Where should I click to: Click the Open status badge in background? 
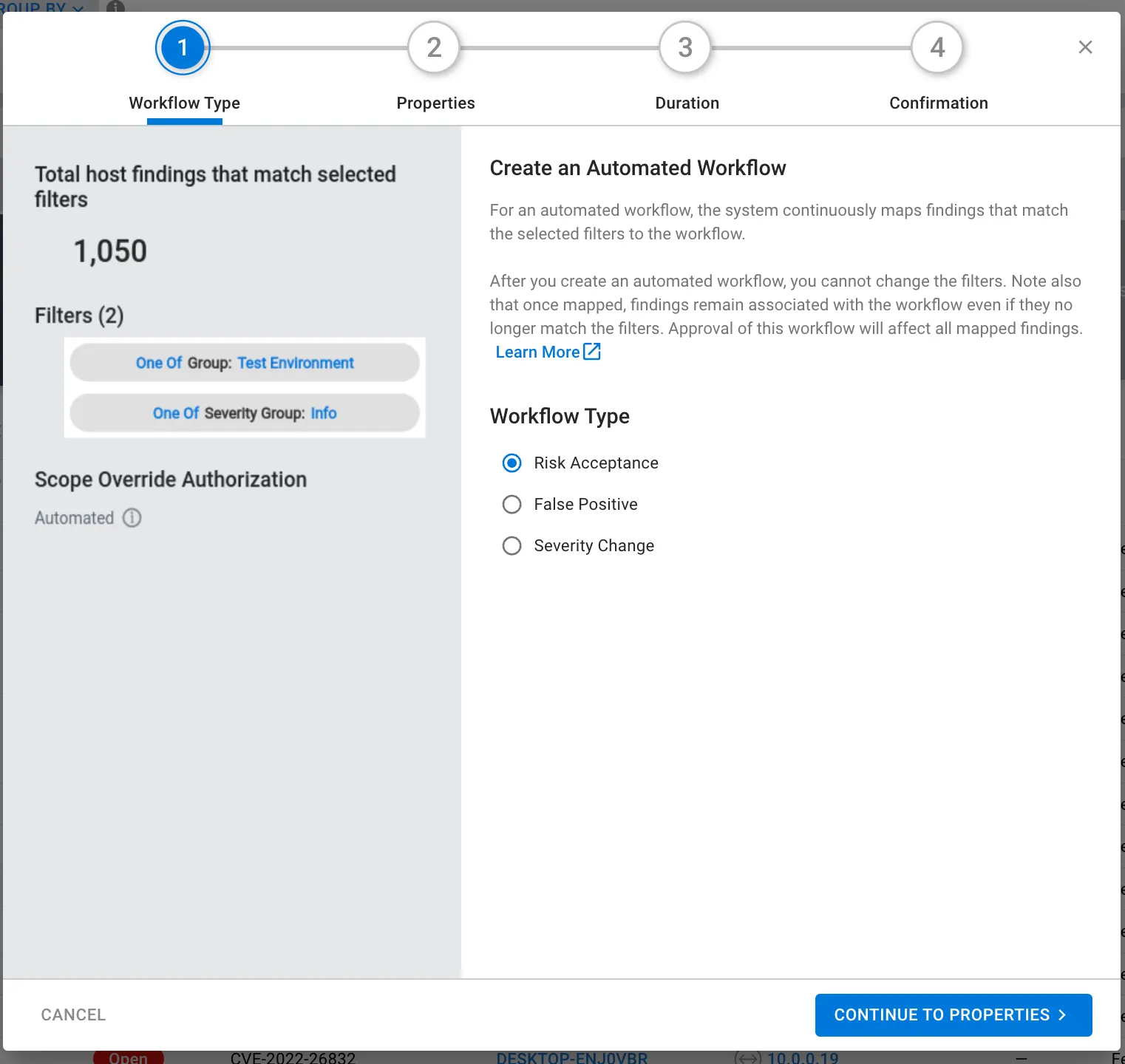coord(129,1057)
